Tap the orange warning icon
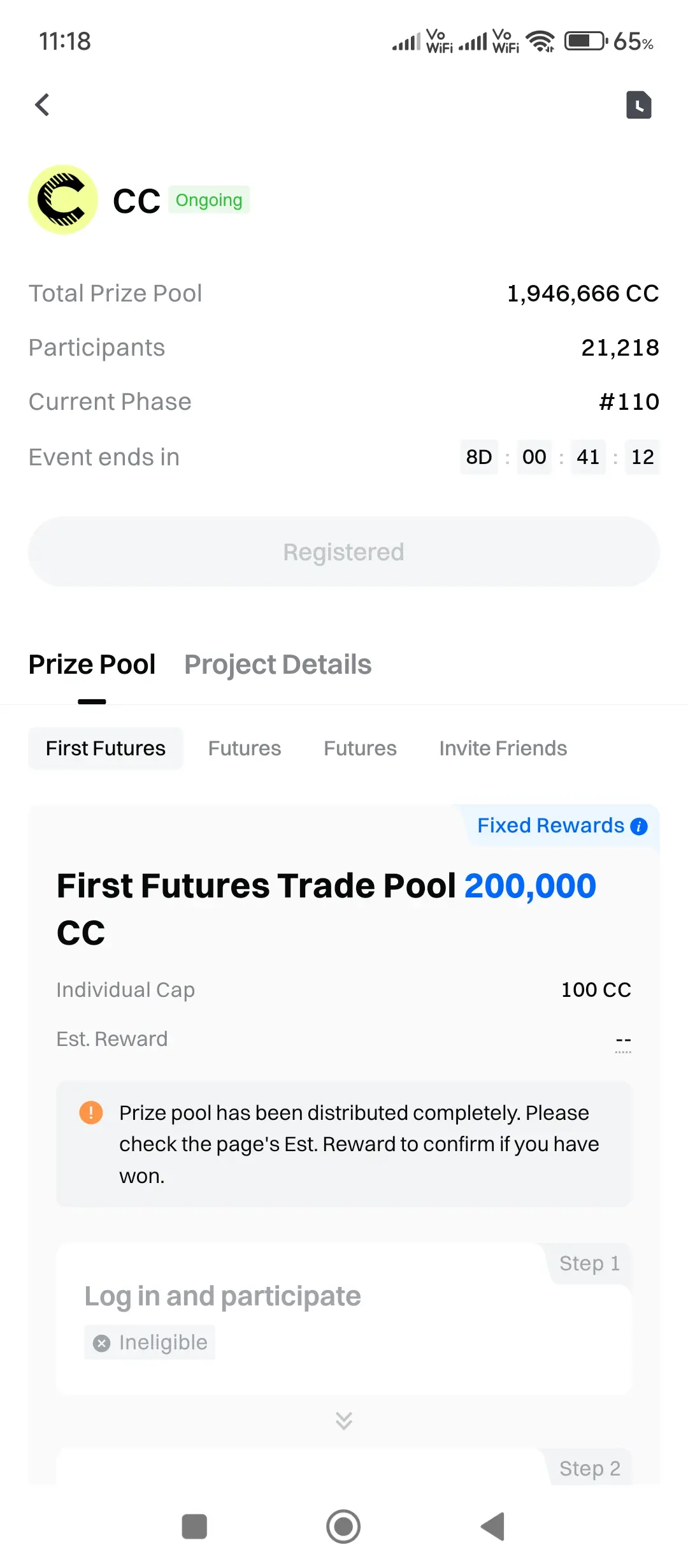The height and width of the screenshot is (1568, 688). coord(91,1113)
